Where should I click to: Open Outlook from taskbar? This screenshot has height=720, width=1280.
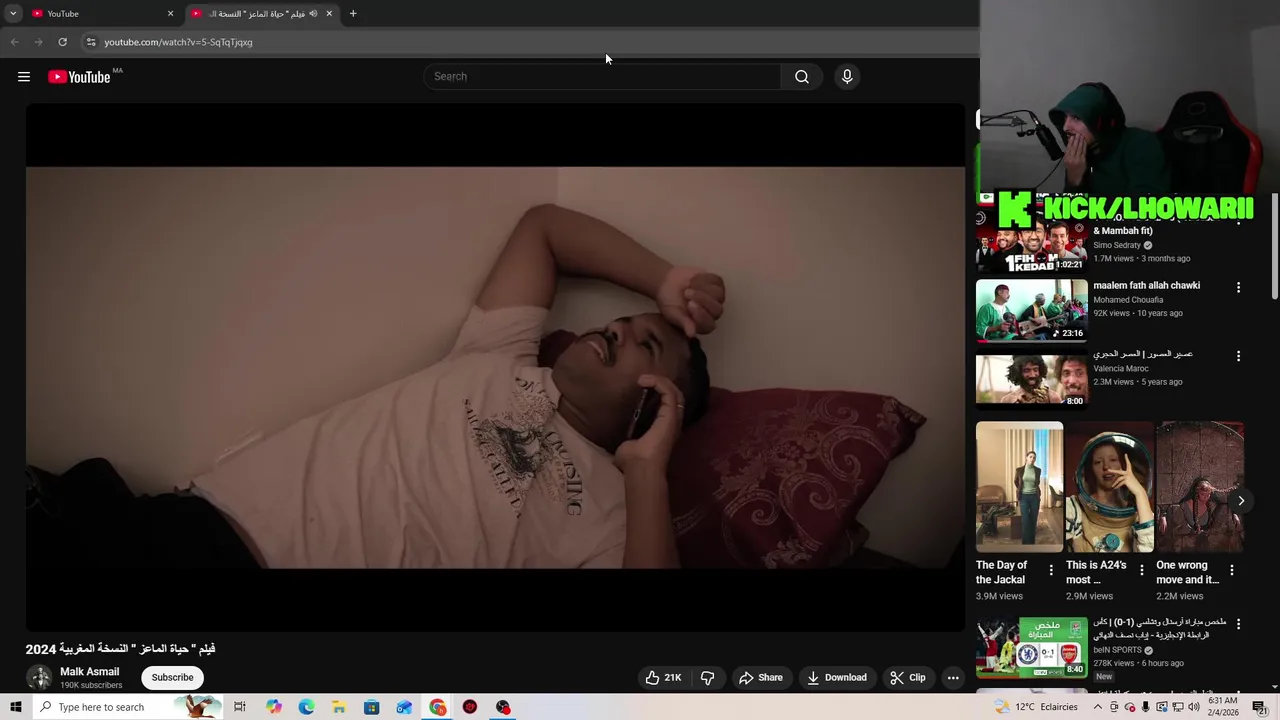click(404, 707)
